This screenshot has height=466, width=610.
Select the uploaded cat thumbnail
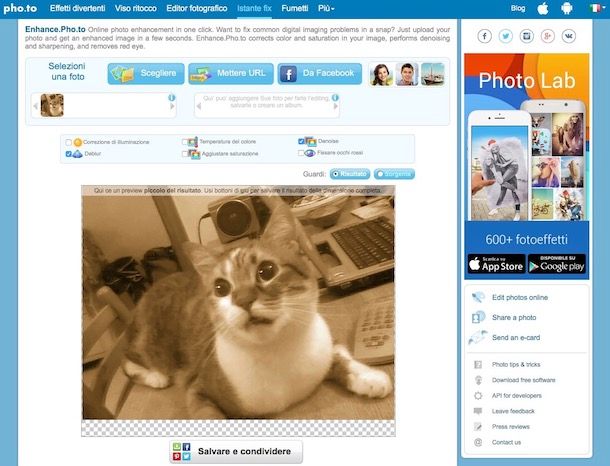click(x=52, y=105)
